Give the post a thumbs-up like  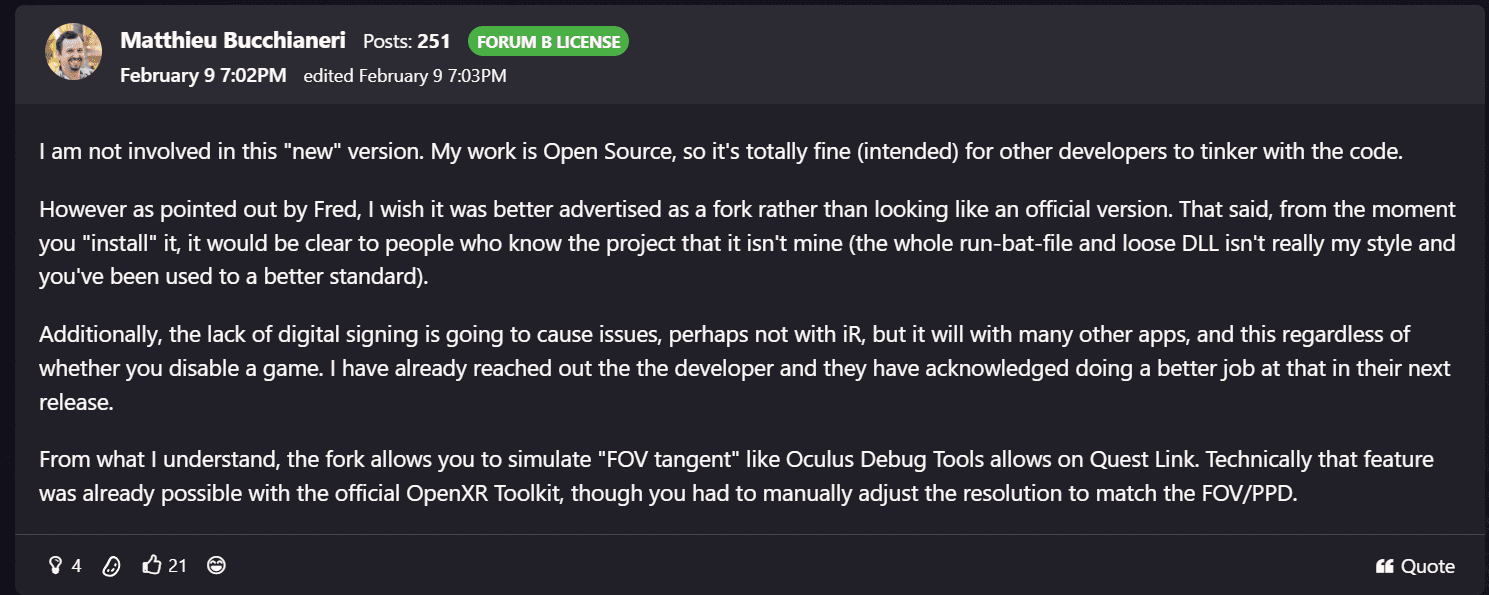(152, 566)
